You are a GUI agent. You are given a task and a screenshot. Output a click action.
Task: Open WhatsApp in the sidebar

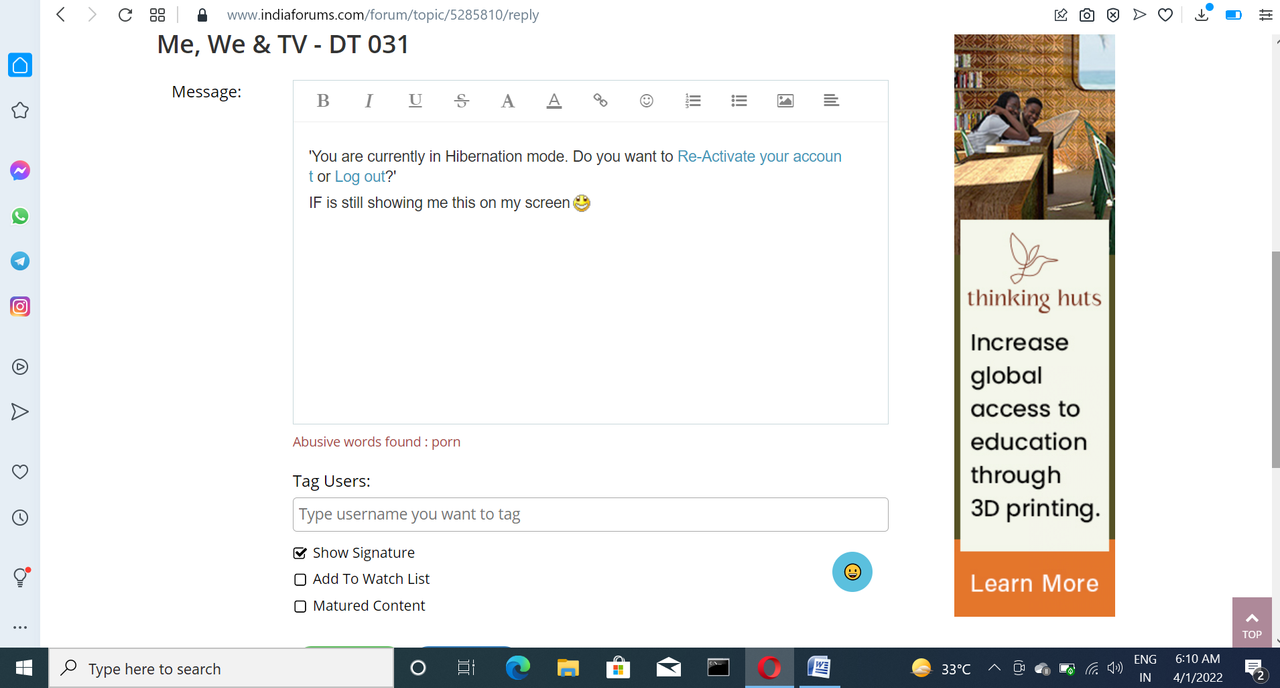[x=20, y=216]
